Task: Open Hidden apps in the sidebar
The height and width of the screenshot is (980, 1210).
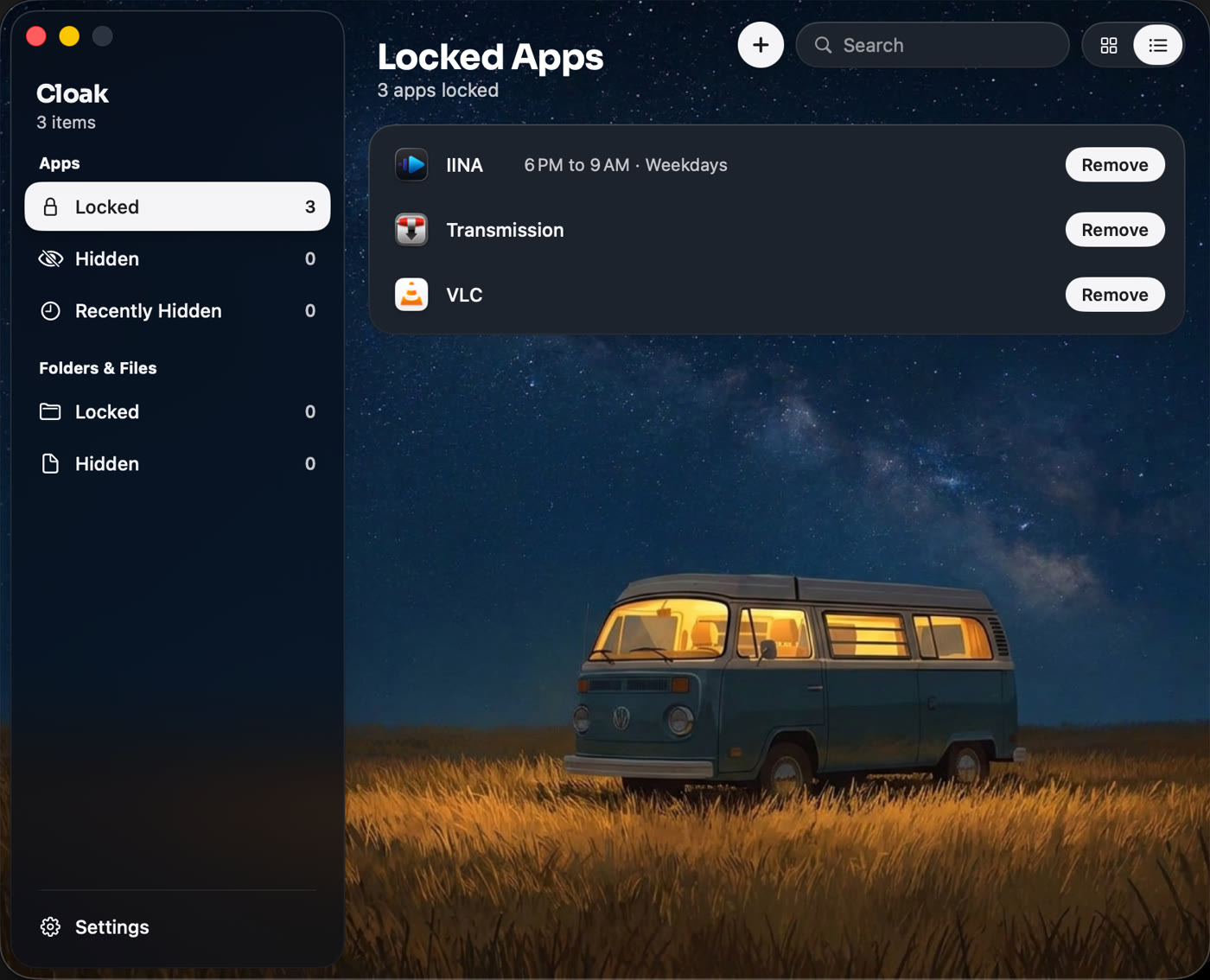Action: pos(177,258)
